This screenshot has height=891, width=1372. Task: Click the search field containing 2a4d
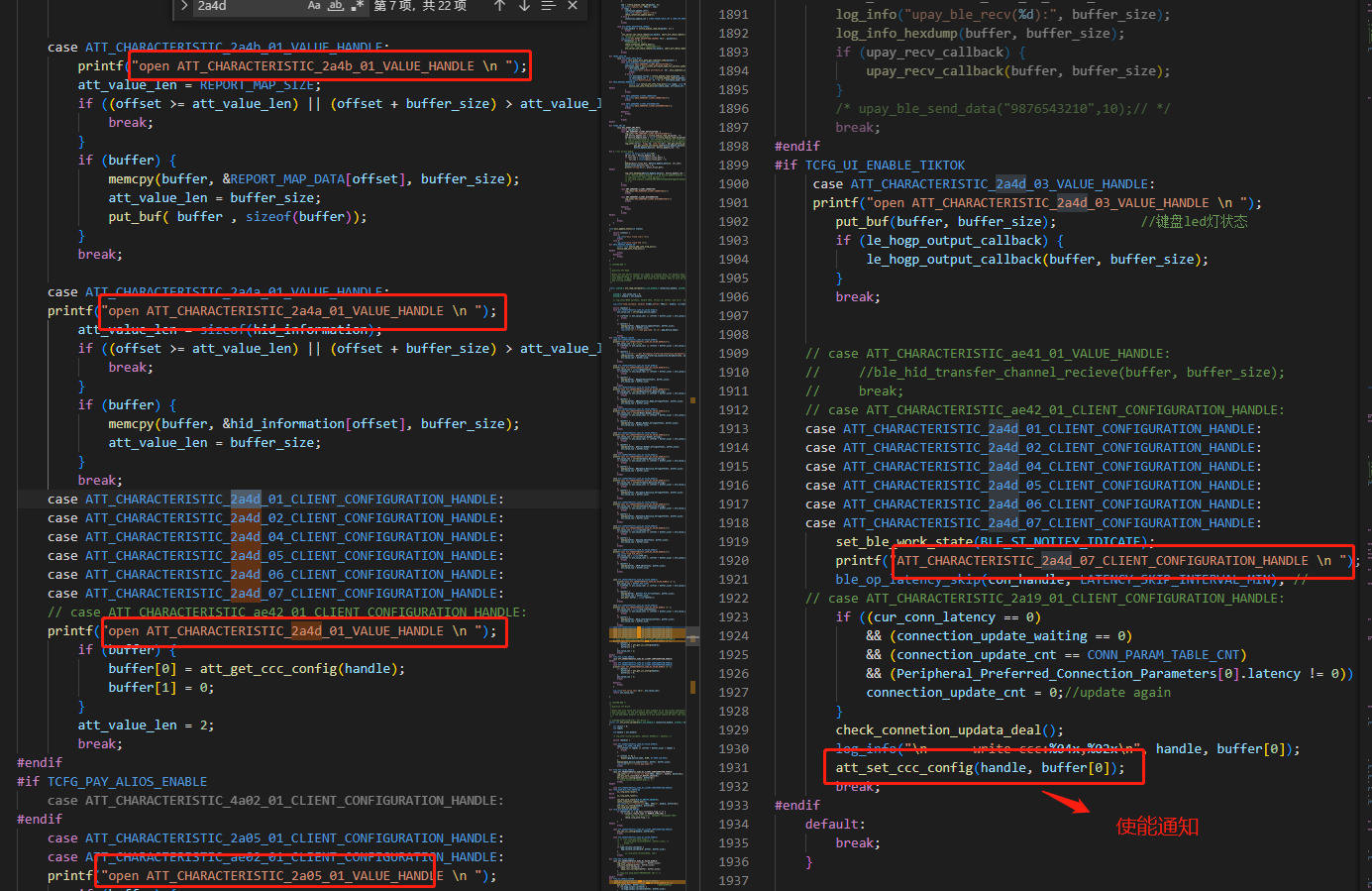coord(248,6)
